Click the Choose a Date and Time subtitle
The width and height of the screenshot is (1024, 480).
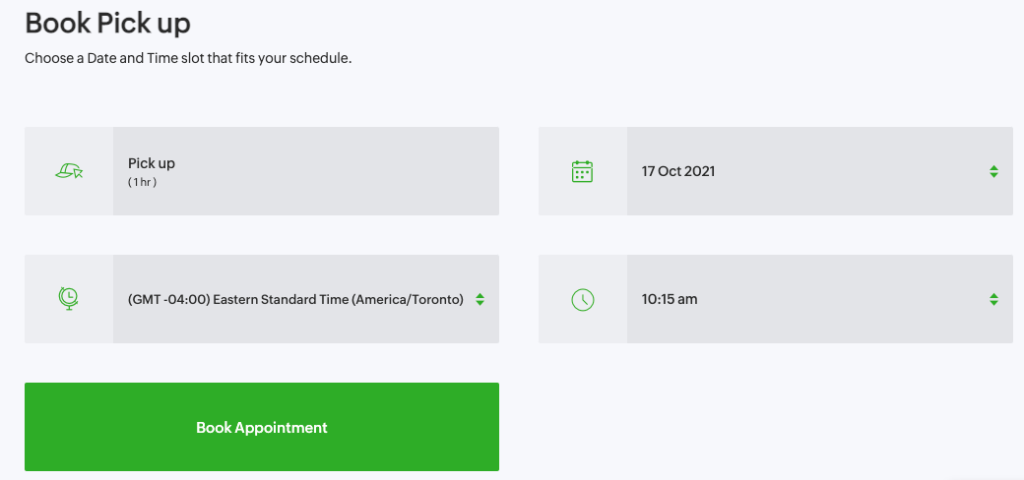(x=189, y=59)
